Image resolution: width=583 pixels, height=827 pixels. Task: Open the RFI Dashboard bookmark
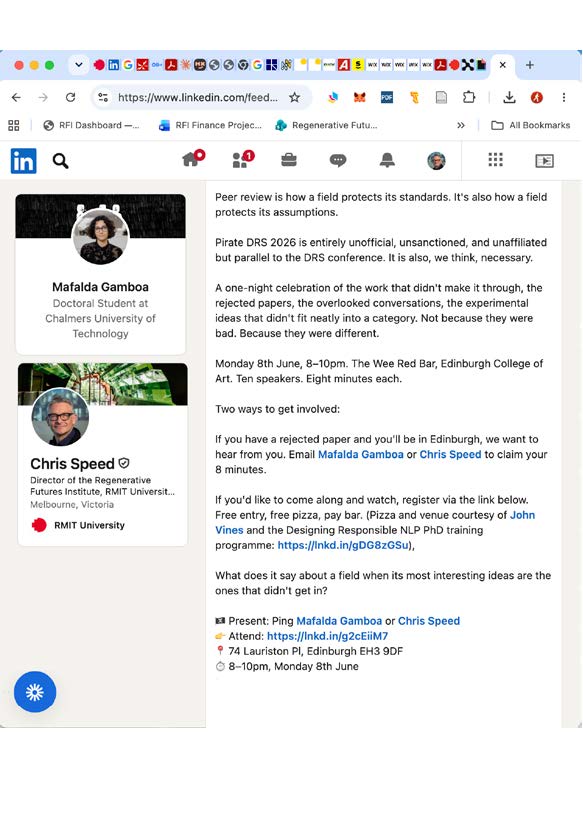click(91, 126)
